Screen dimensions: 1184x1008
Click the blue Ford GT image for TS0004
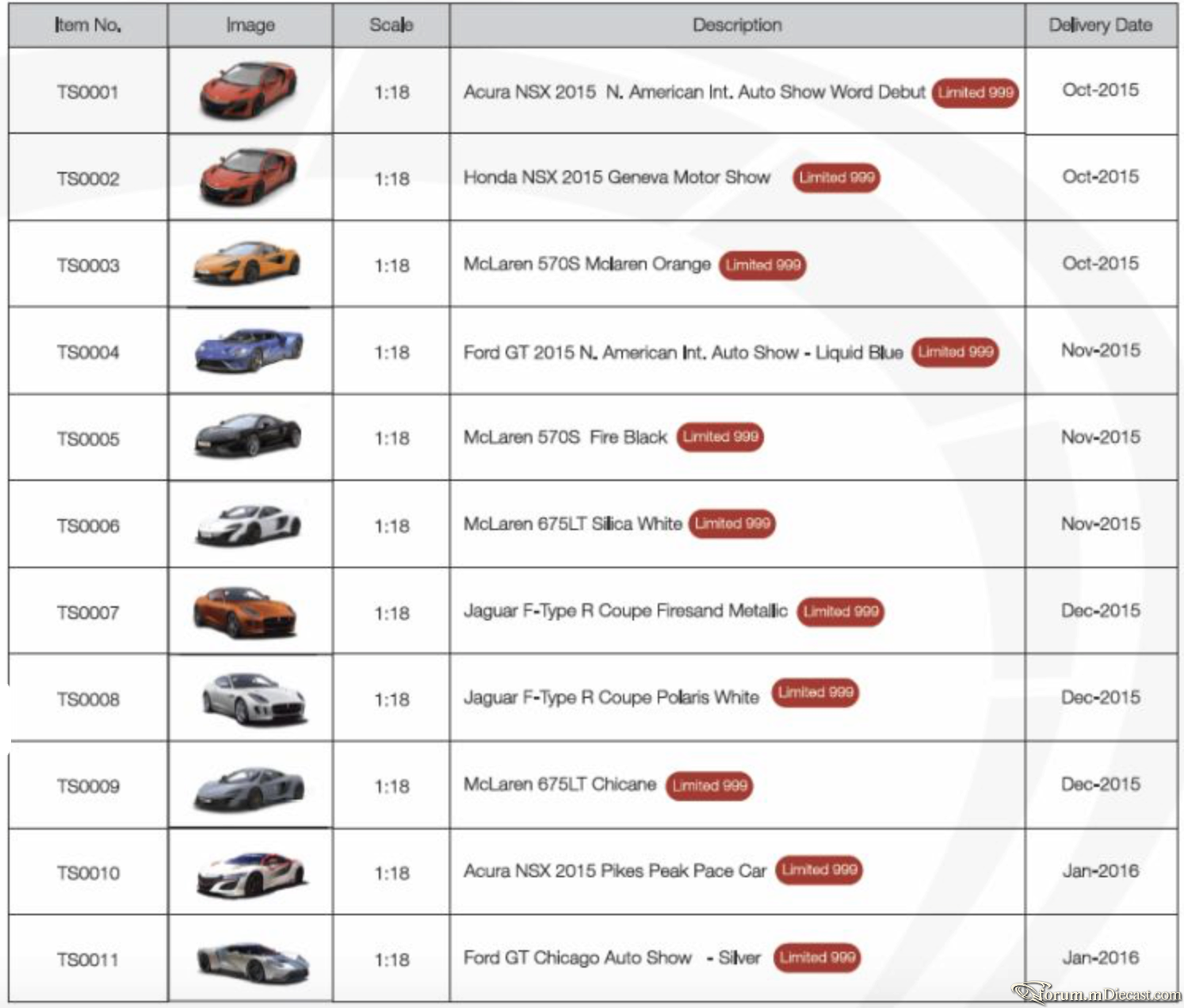[x=249, y=349]
